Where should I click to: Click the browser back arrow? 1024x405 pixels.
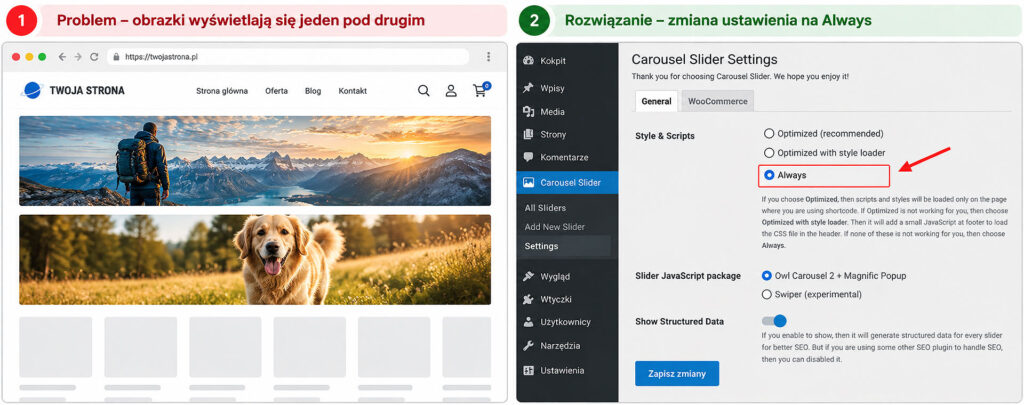[x=62, y=57]
